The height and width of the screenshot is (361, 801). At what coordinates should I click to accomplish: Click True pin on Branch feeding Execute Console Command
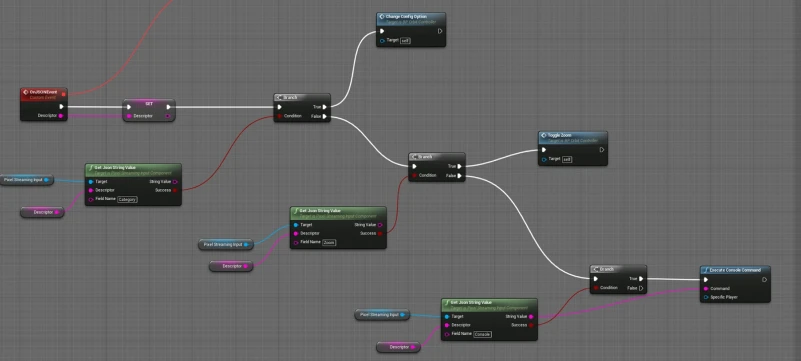pos(641,279)
